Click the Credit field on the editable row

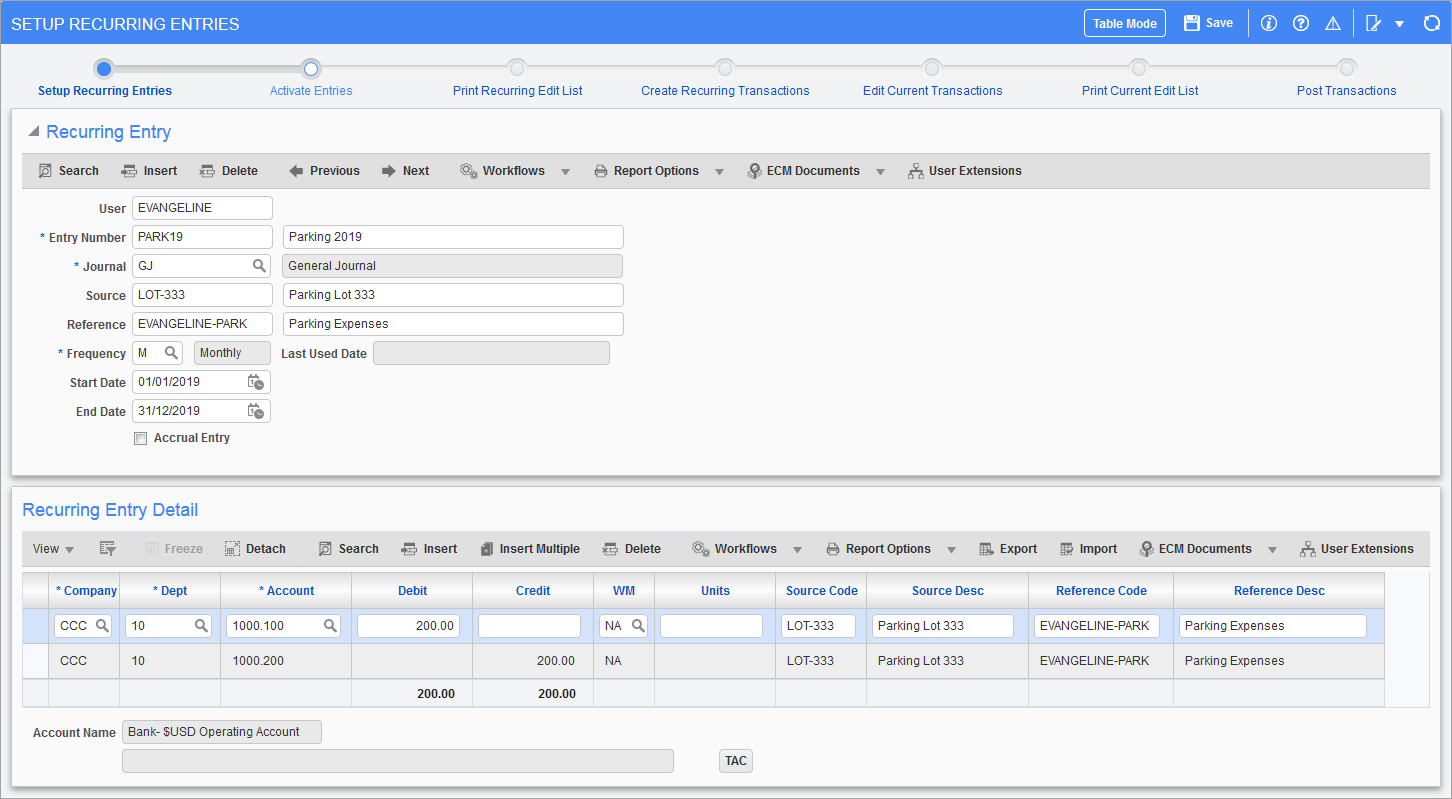[529, 625]
